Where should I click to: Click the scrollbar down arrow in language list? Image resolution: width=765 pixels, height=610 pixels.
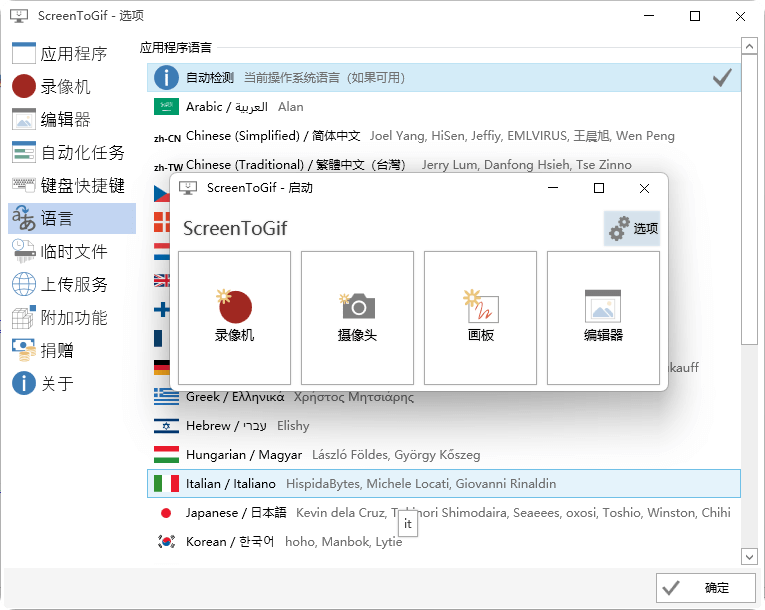click(749, 556)
